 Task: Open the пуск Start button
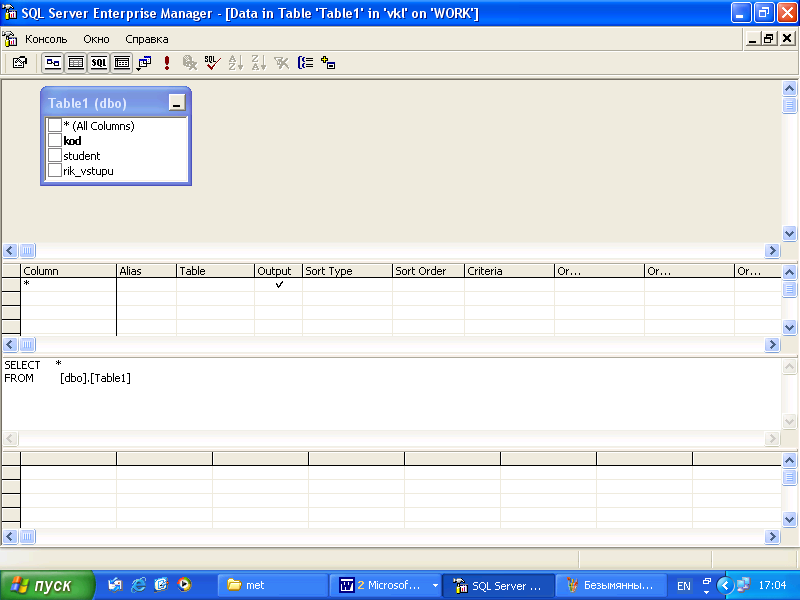pos(47,585)
